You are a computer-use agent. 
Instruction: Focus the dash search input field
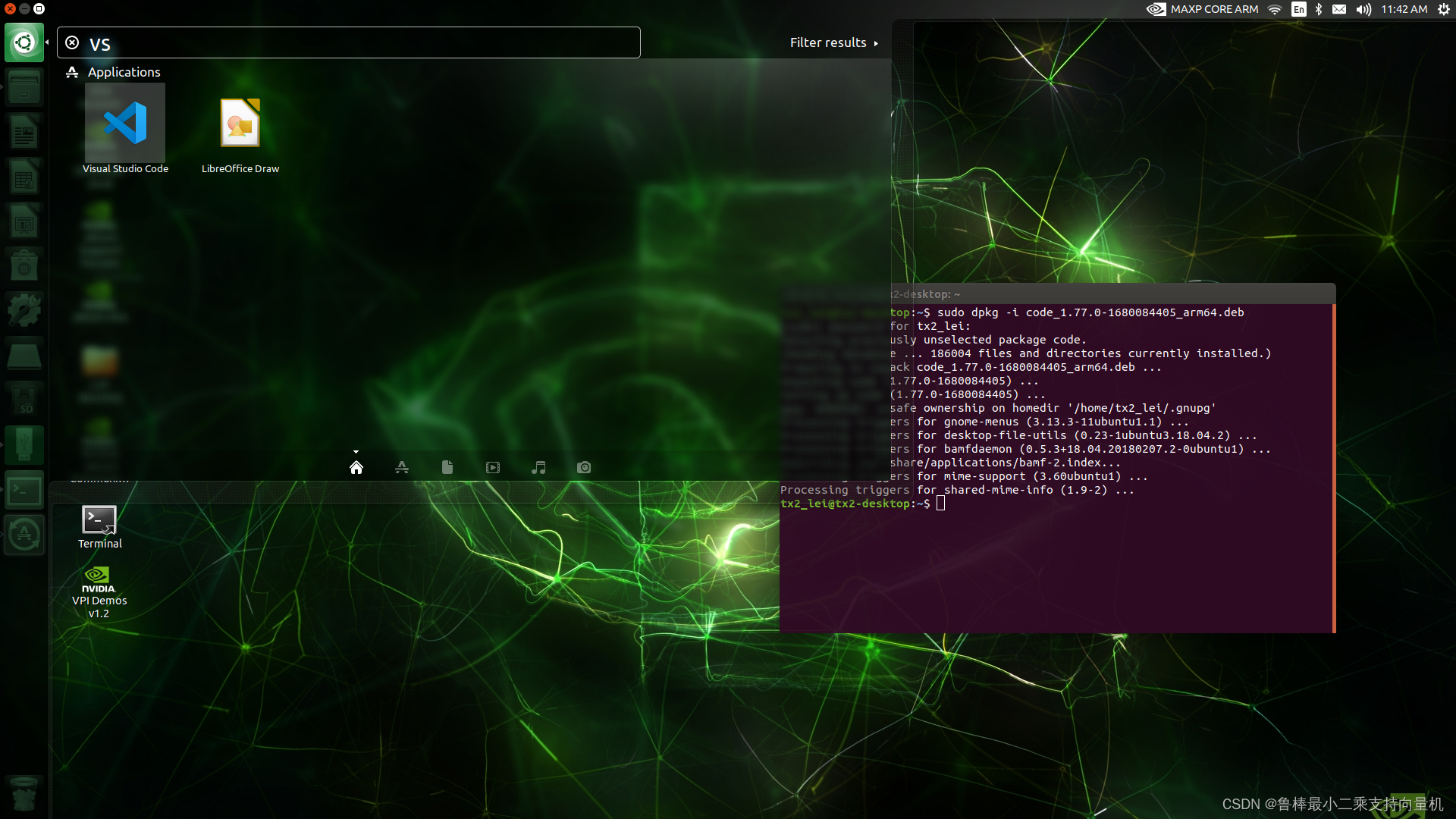(349, 42)
